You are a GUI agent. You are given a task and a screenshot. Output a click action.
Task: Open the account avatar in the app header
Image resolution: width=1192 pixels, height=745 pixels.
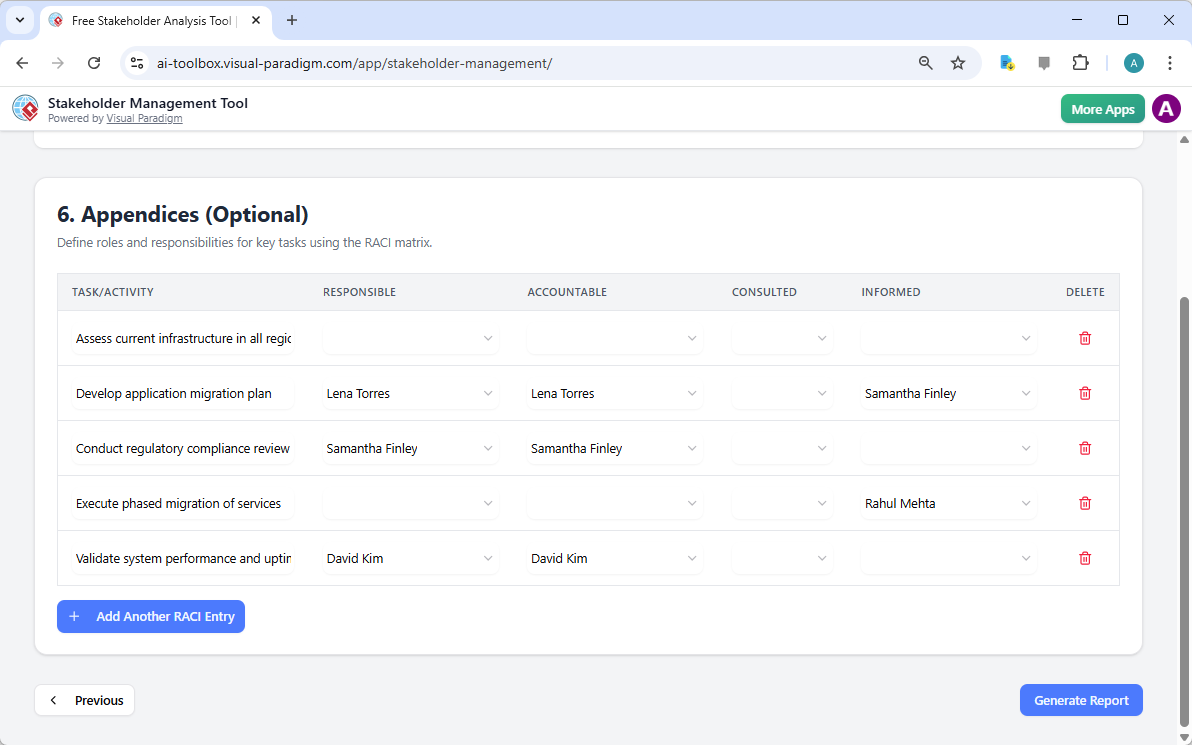[1166, 108]
